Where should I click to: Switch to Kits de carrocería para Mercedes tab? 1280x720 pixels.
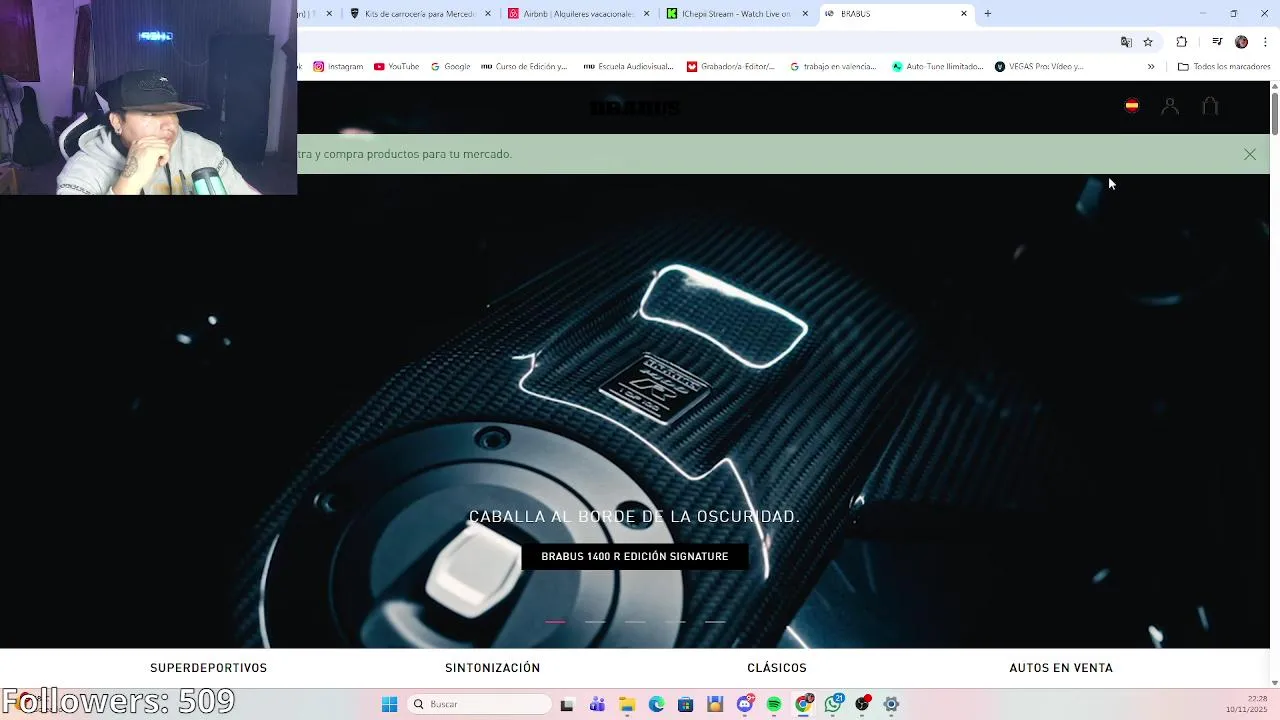[x=420, y=14]
